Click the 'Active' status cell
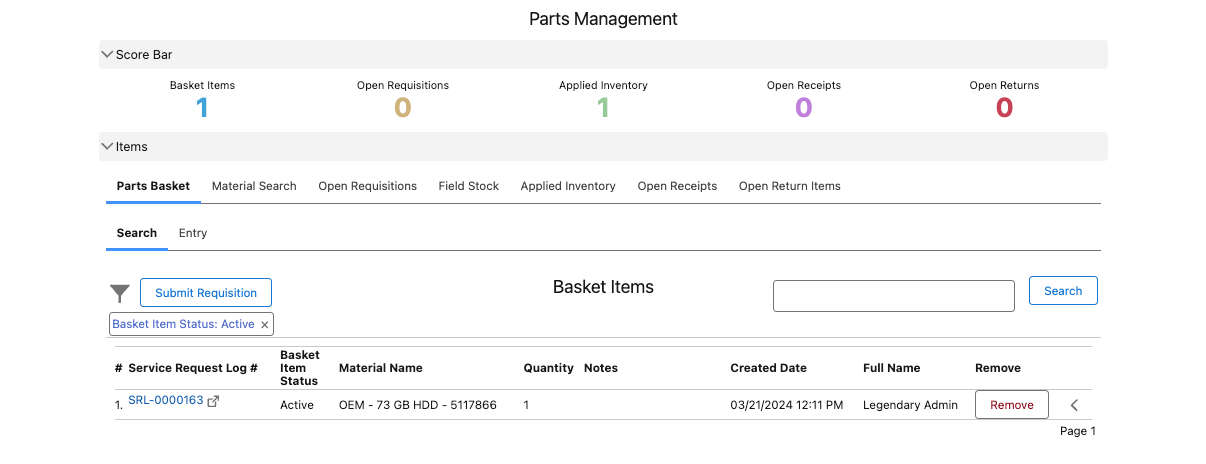The height and width of the screenshot is (464, 1206). coord(297,405)
